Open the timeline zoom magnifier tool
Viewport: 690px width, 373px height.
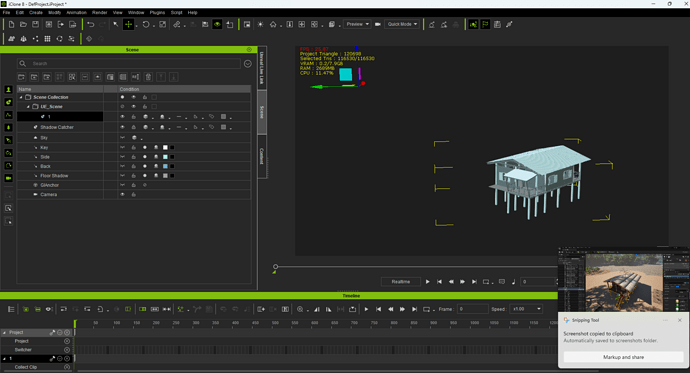point(300,309)
